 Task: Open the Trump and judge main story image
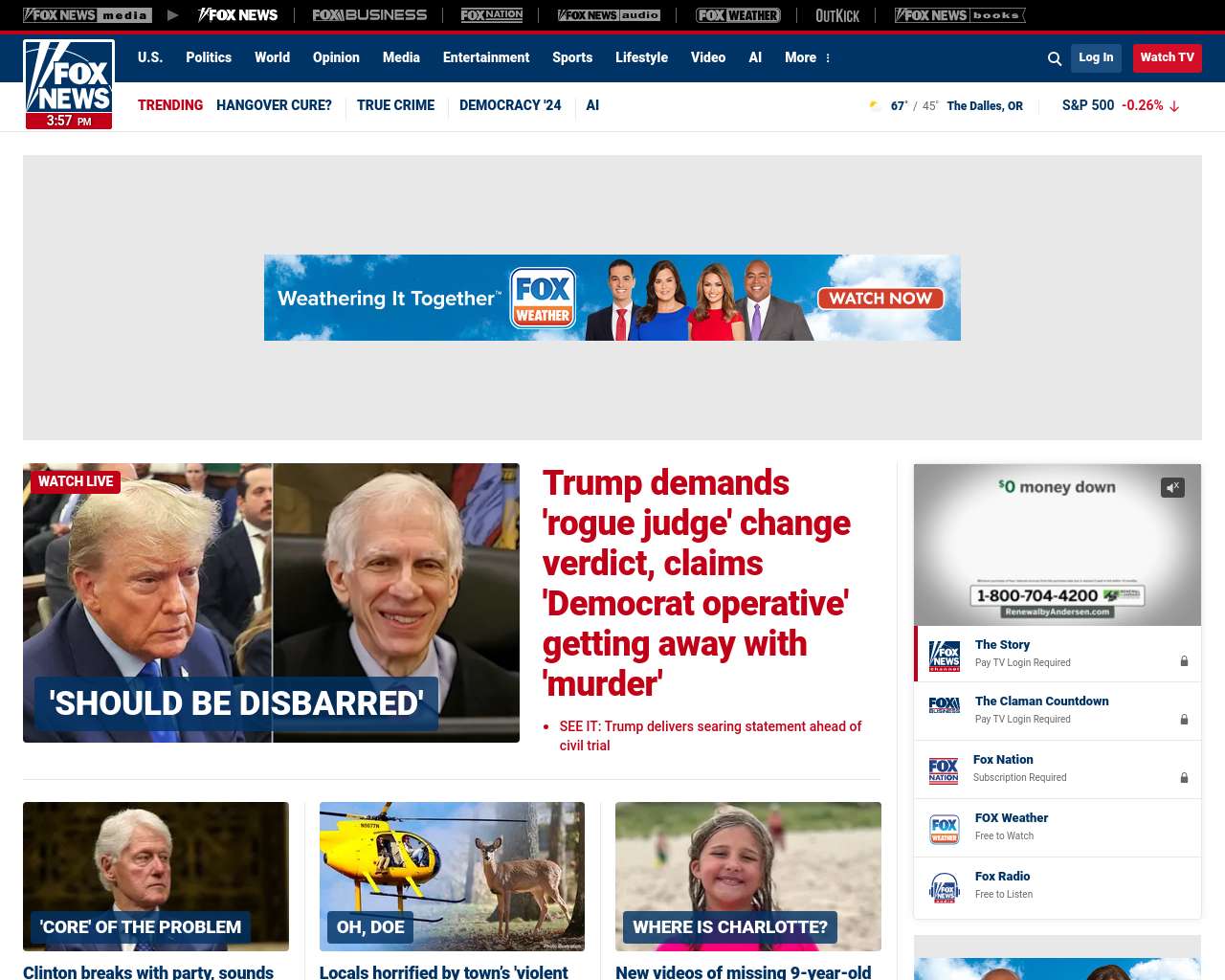[x=271, y=603]
